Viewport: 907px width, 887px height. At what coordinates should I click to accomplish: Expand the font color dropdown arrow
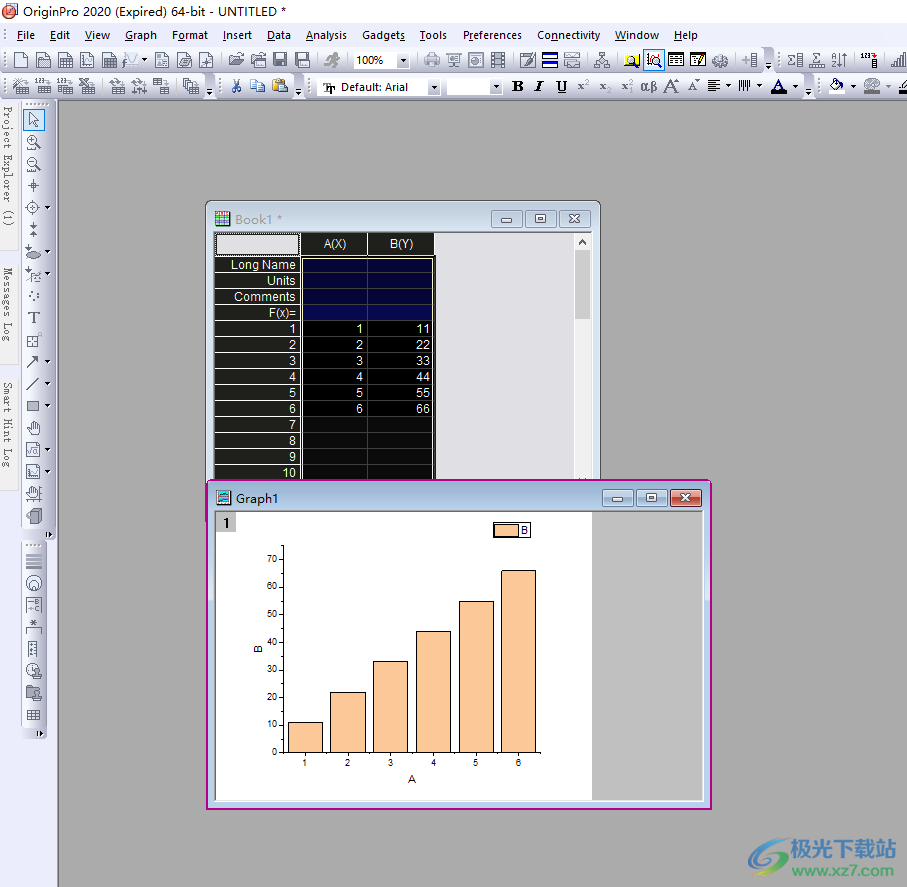(795, 87)
